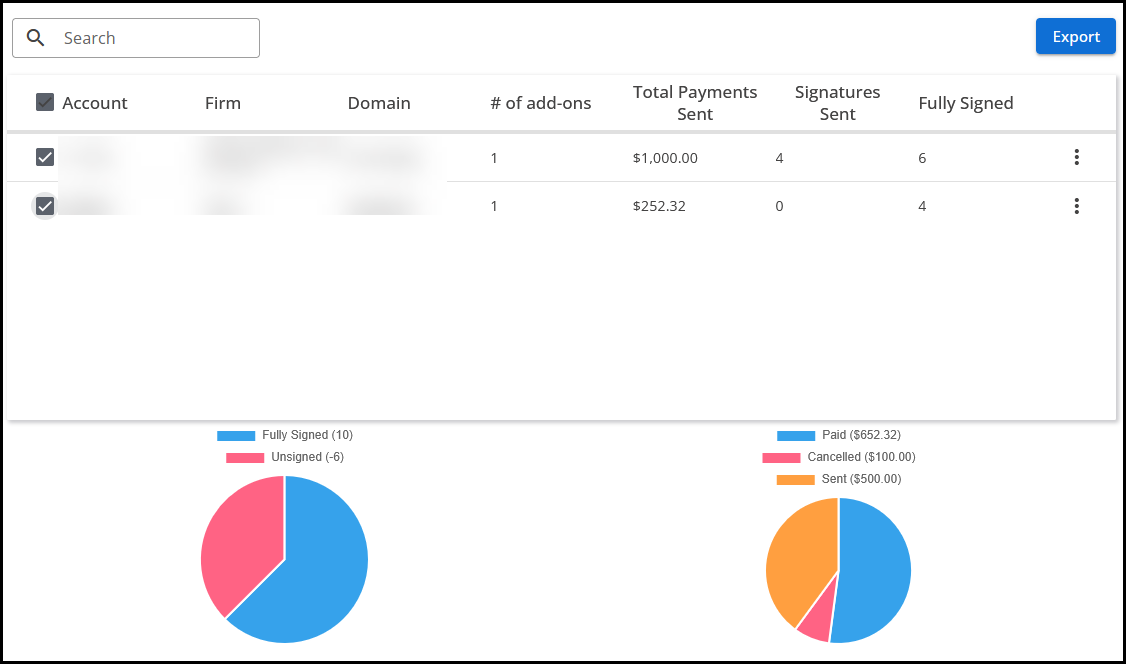The width and height of the screenshot is (1126, 664).
Task: Sort the table by the Account column
Action: pyautogui.click(x=95, y=102)
